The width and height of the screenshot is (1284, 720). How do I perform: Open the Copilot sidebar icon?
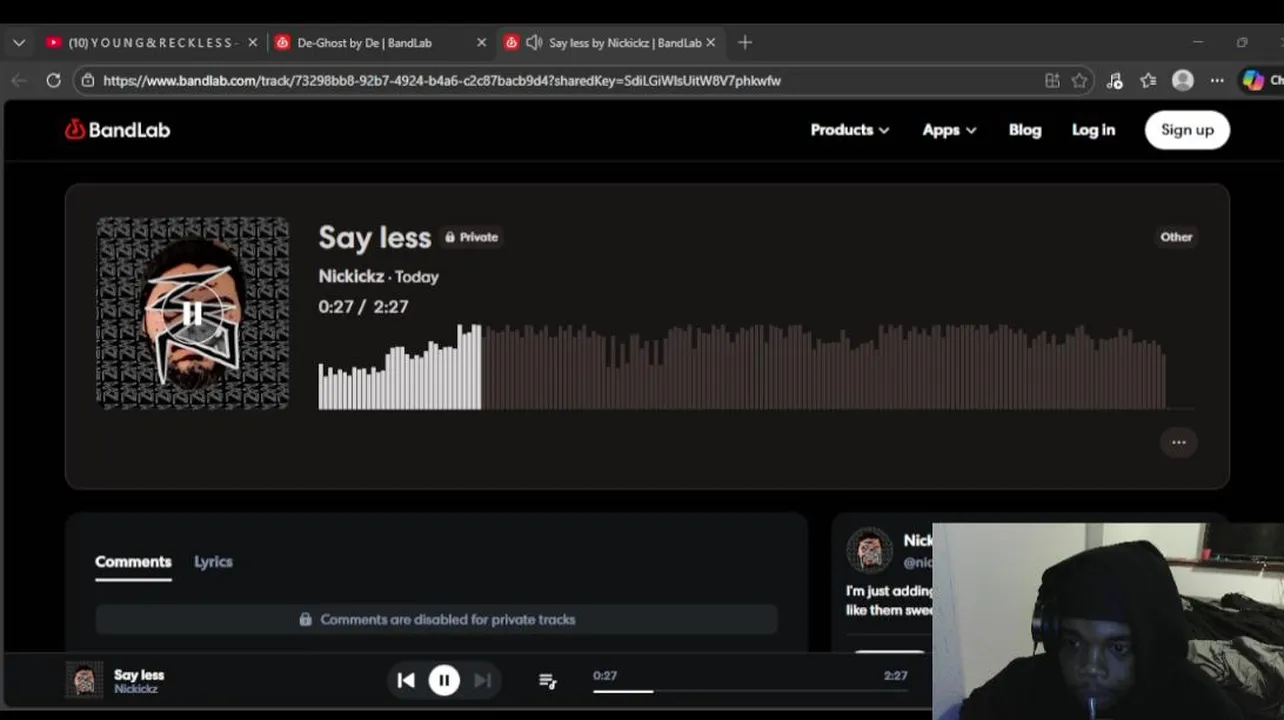click(1253, 81)
